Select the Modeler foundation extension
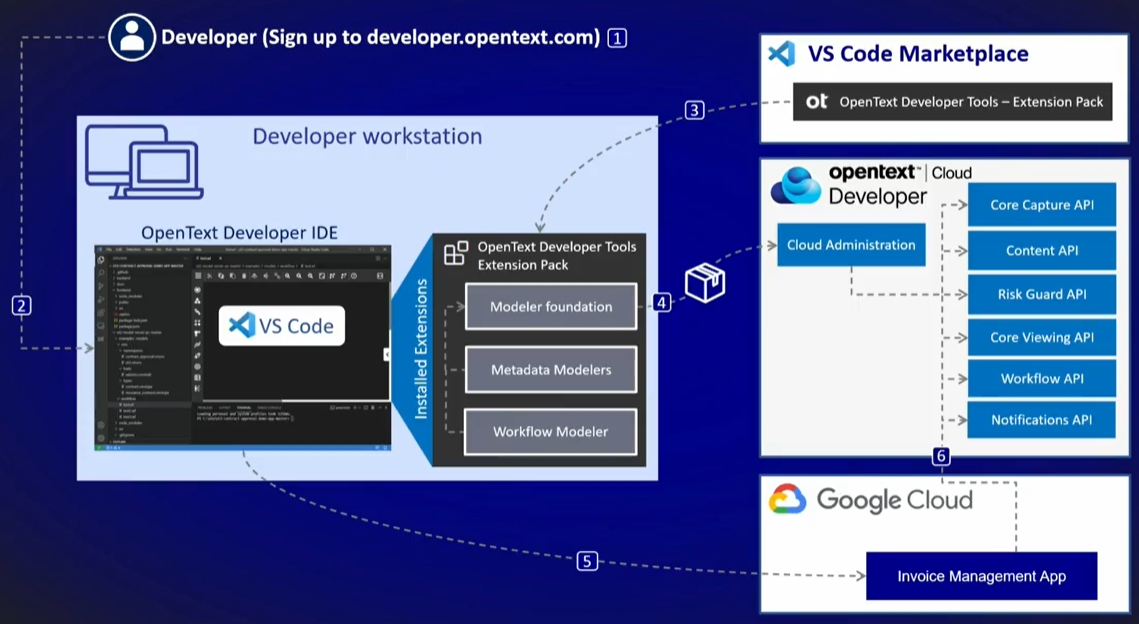Viewport: 1139px width, 624px height. tap(551, 307)
